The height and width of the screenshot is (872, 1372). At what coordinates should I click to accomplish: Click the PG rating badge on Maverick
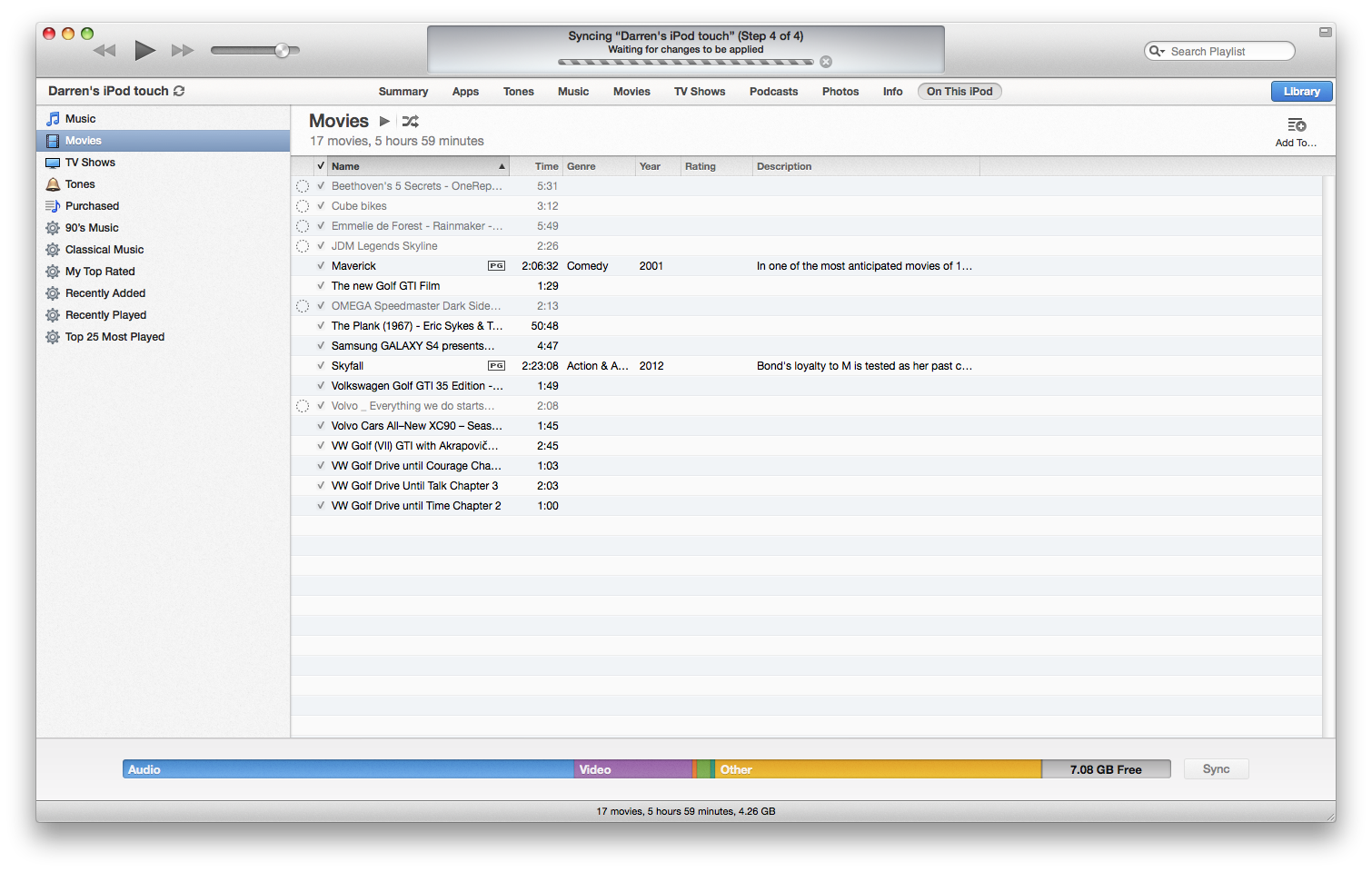pyautogui.click(x=496, y=266)
